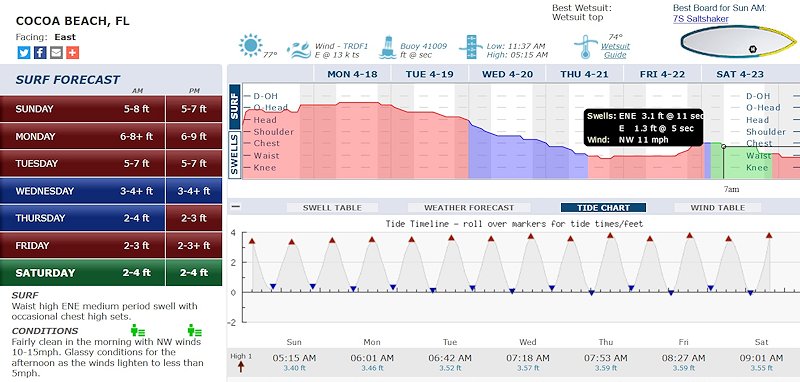Switch to the Weather Forecast tab
The width and height of the screenshot is (800, 382).
pyautogui.click(x=469, y=208)
